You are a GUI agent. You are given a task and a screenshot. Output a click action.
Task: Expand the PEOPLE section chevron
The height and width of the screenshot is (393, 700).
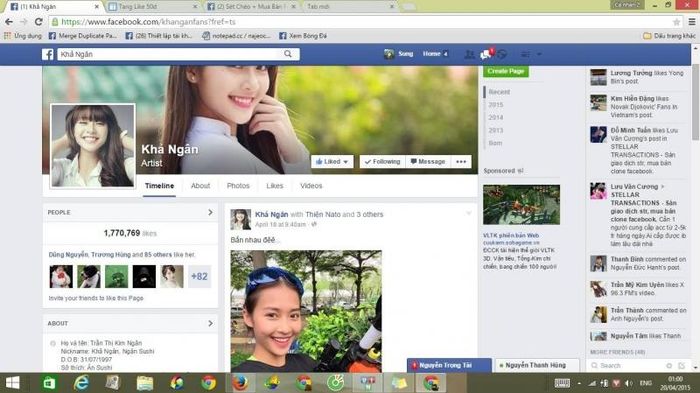[210, 213]
